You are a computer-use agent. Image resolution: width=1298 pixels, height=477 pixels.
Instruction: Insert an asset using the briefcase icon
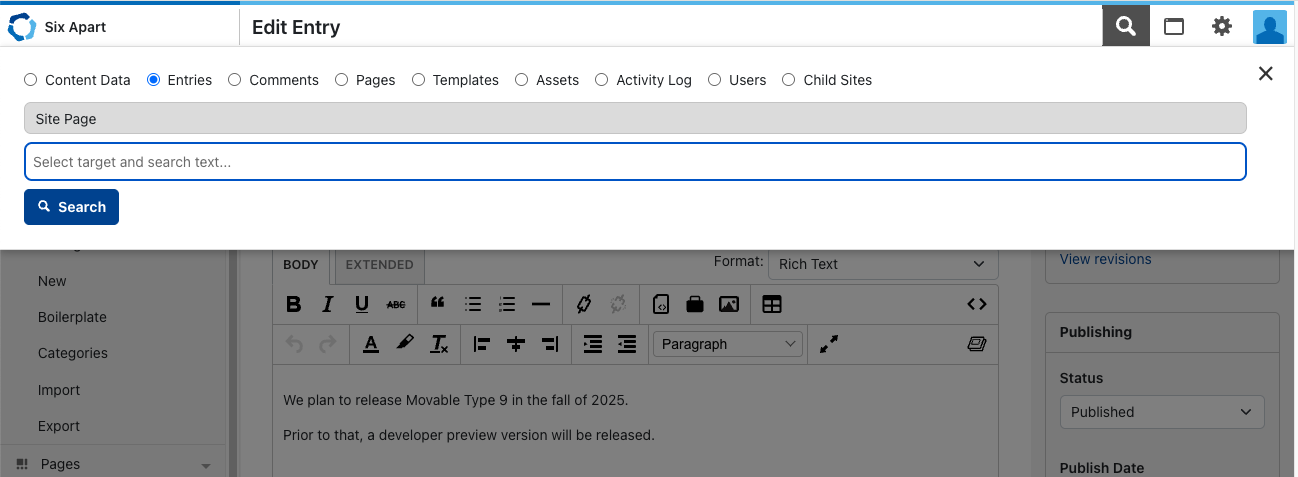point(695,304)
